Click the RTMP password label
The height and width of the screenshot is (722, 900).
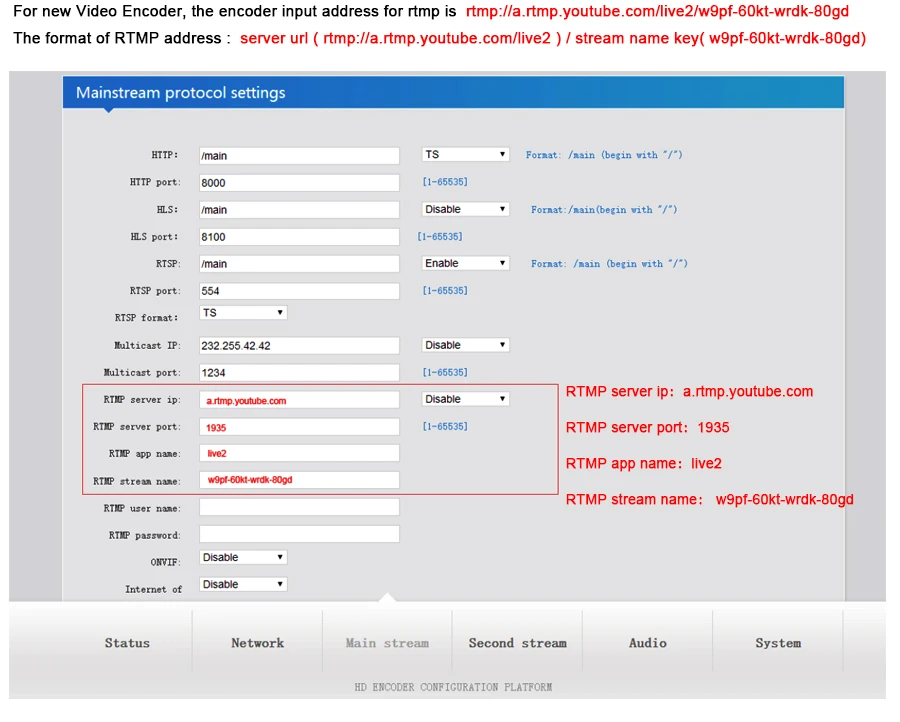145,535
